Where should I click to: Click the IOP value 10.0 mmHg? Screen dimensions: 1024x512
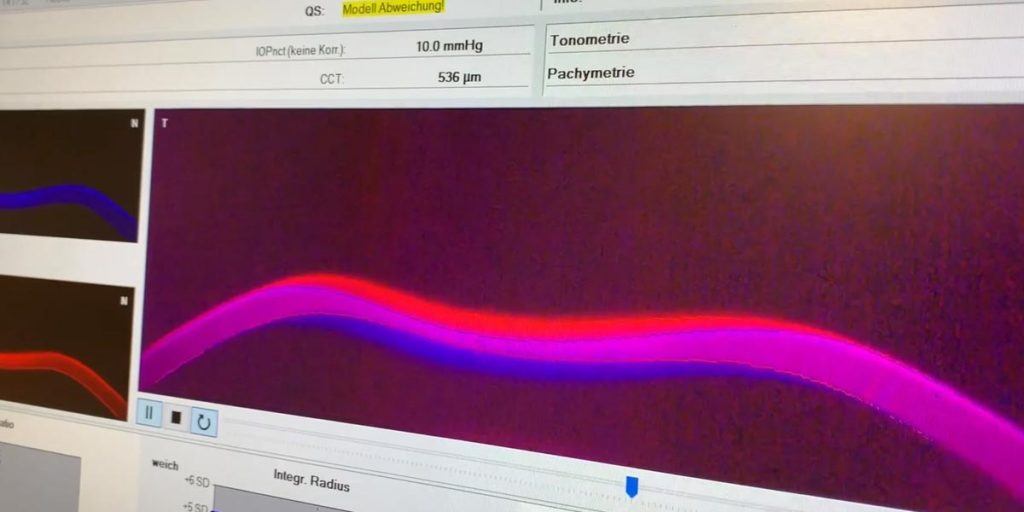(x=449, y=46)
